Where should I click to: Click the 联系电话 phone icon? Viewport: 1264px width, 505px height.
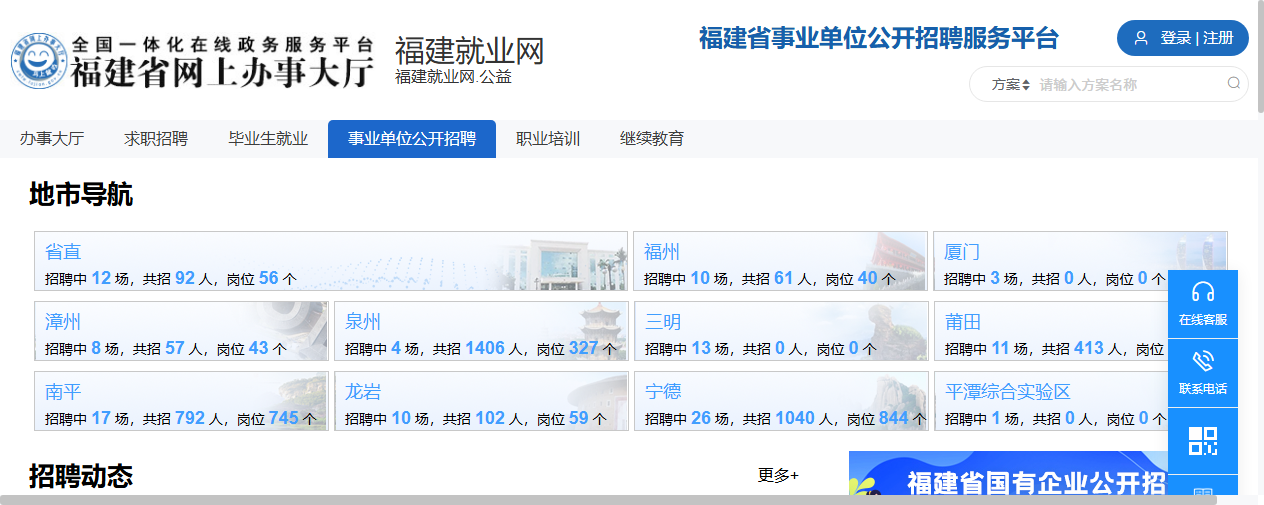pyautogui.click(x=1203, y=361)
